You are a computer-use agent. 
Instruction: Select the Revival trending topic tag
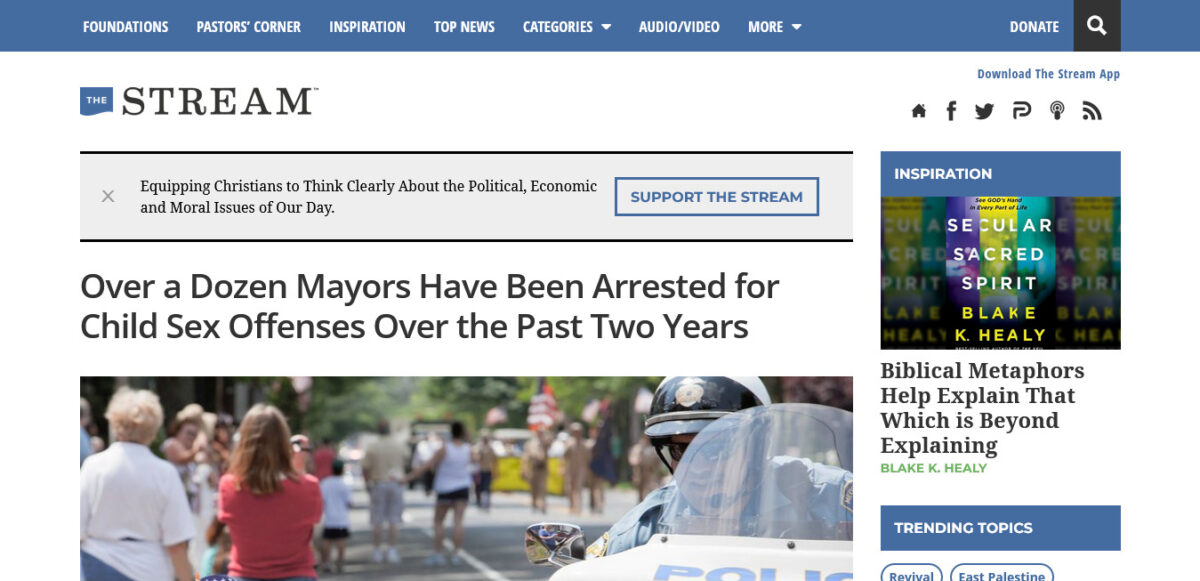(x=911, y=575)
